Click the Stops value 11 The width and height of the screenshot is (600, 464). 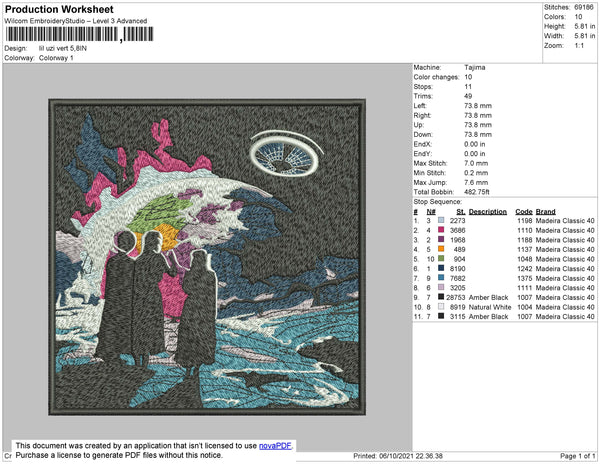tap(468, 86)
